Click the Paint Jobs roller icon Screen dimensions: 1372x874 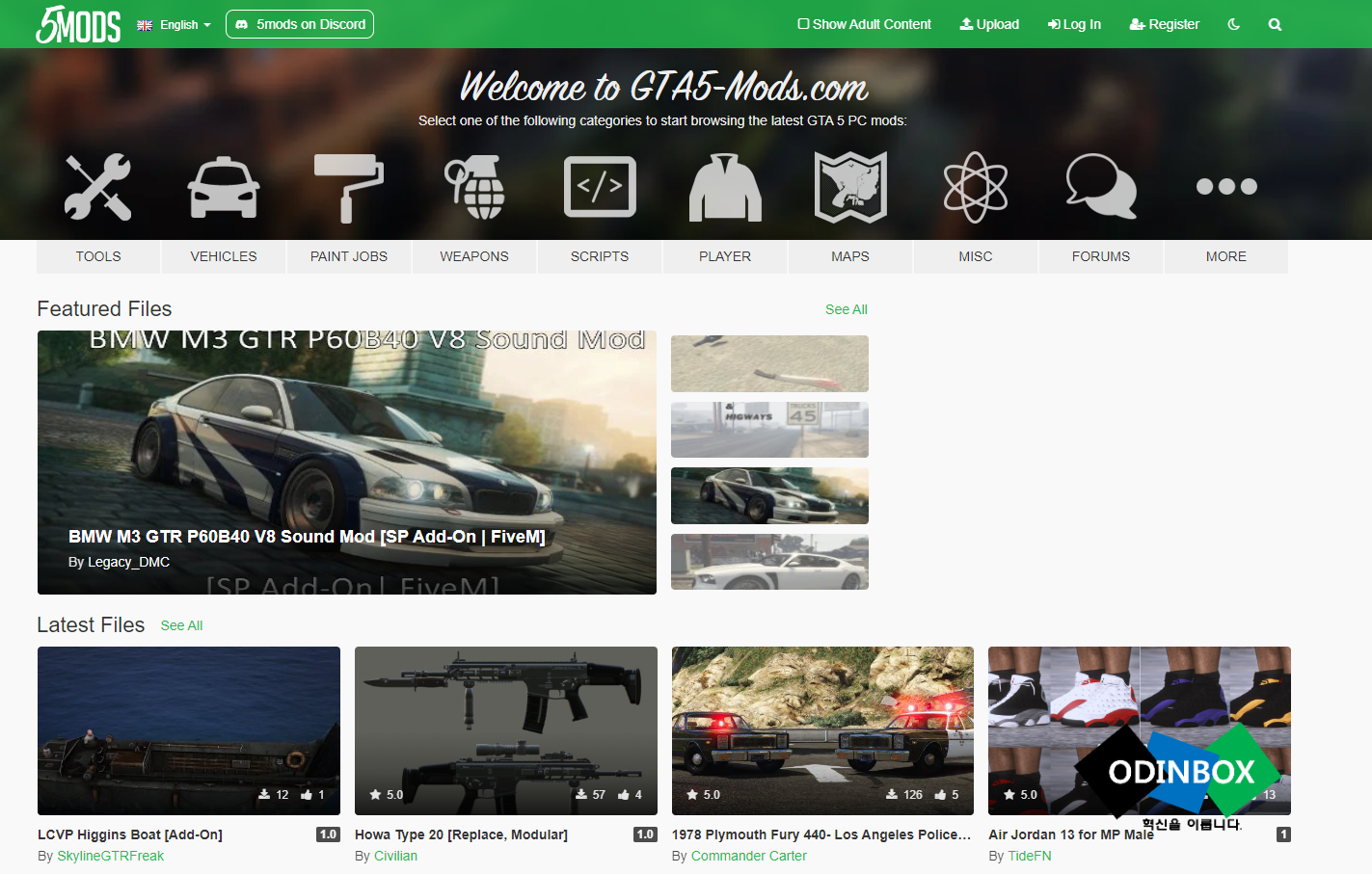click(349, 188)
